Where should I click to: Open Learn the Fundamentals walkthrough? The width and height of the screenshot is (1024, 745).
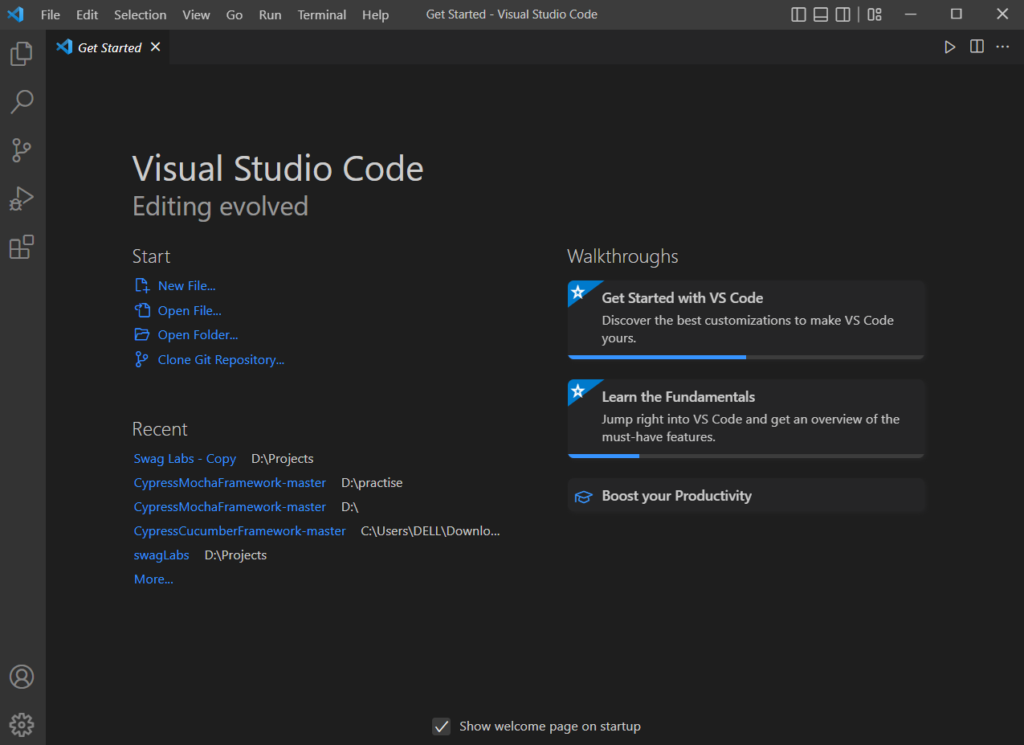(x=746, y=419)
